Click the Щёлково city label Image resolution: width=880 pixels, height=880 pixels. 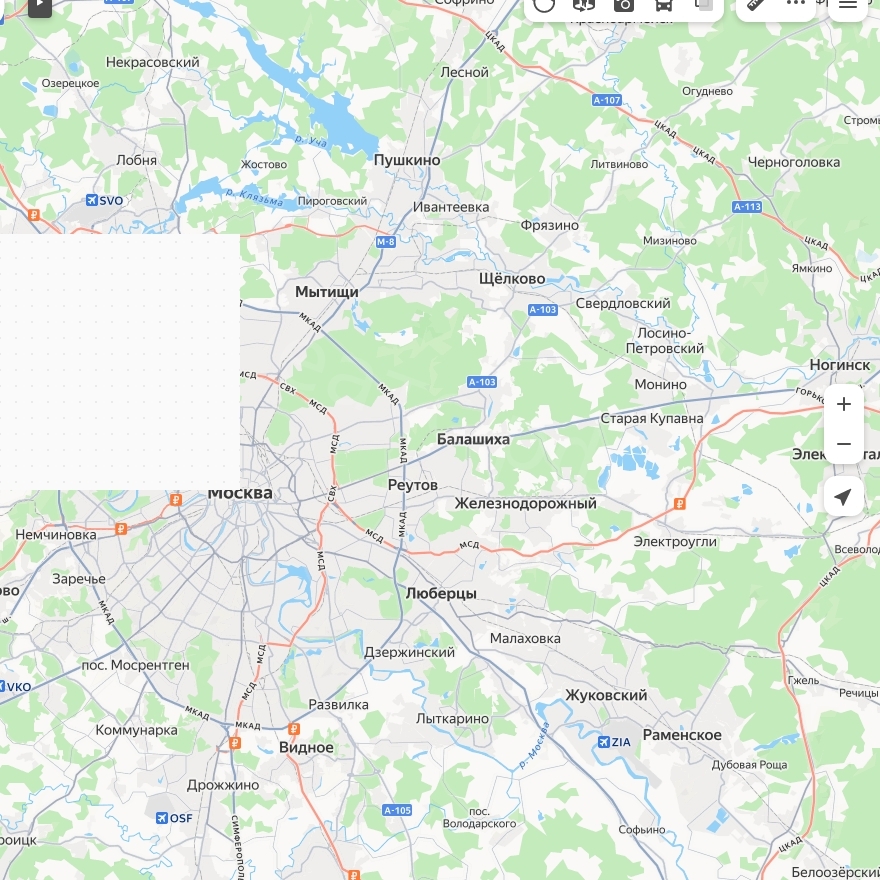click(x=512, y=278)
